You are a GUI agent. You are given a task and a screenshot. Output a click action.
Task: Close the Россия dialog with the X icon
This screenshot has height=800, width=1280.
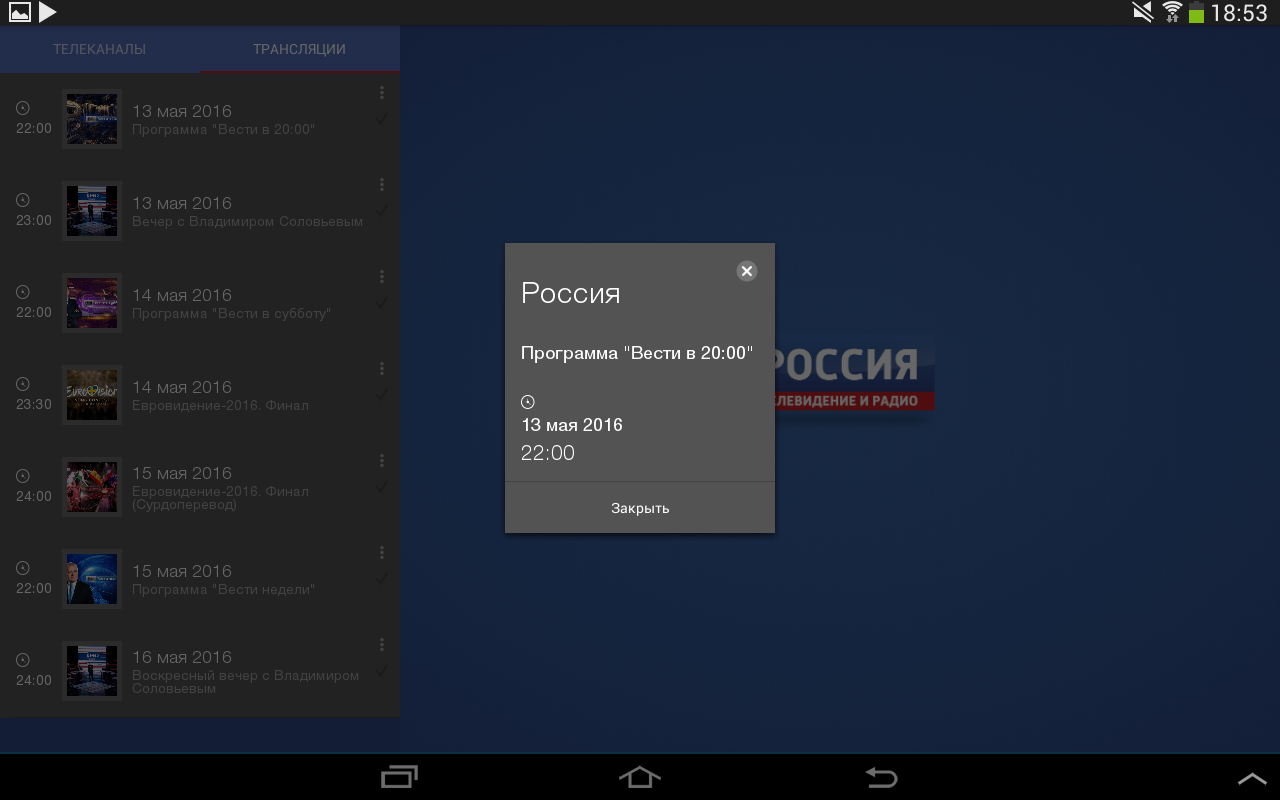pos(746,271)
